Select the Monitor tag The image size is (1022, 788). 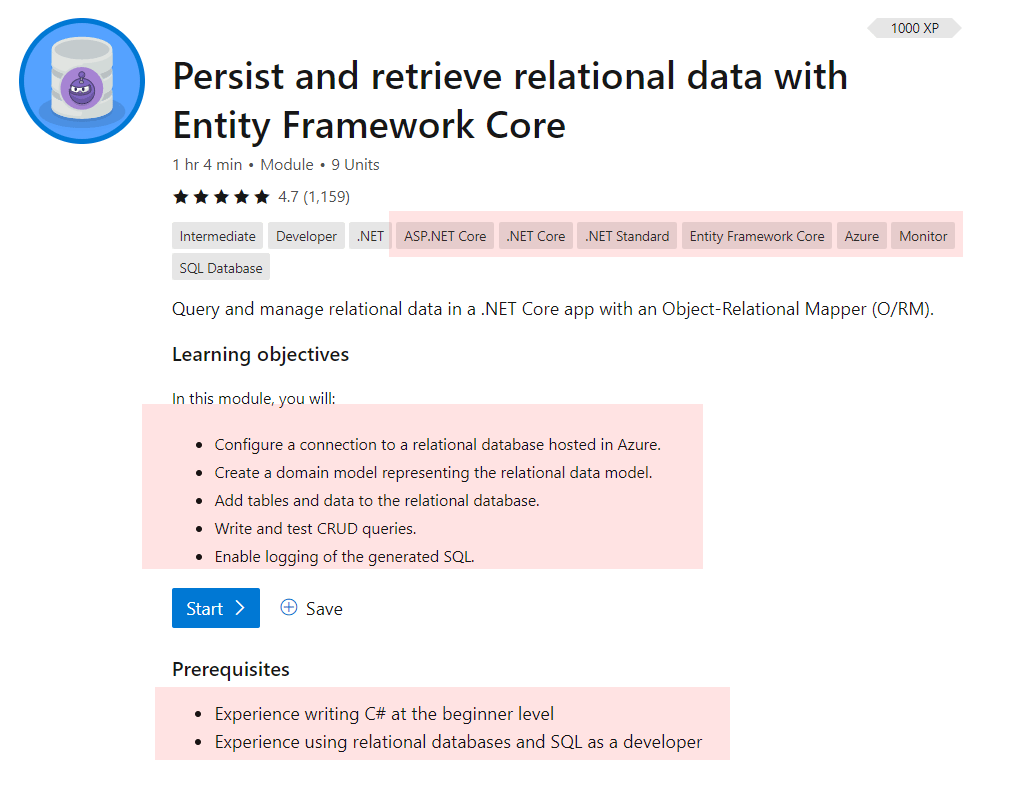click(922, 235)
